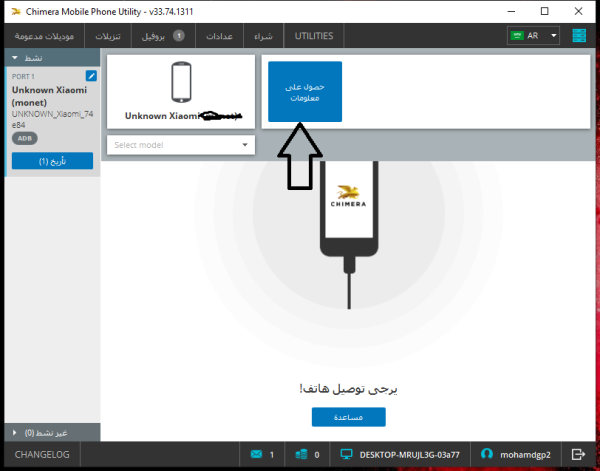
Task: Click the يرجى توصيل هاتف message
Action: pos(349,389)
